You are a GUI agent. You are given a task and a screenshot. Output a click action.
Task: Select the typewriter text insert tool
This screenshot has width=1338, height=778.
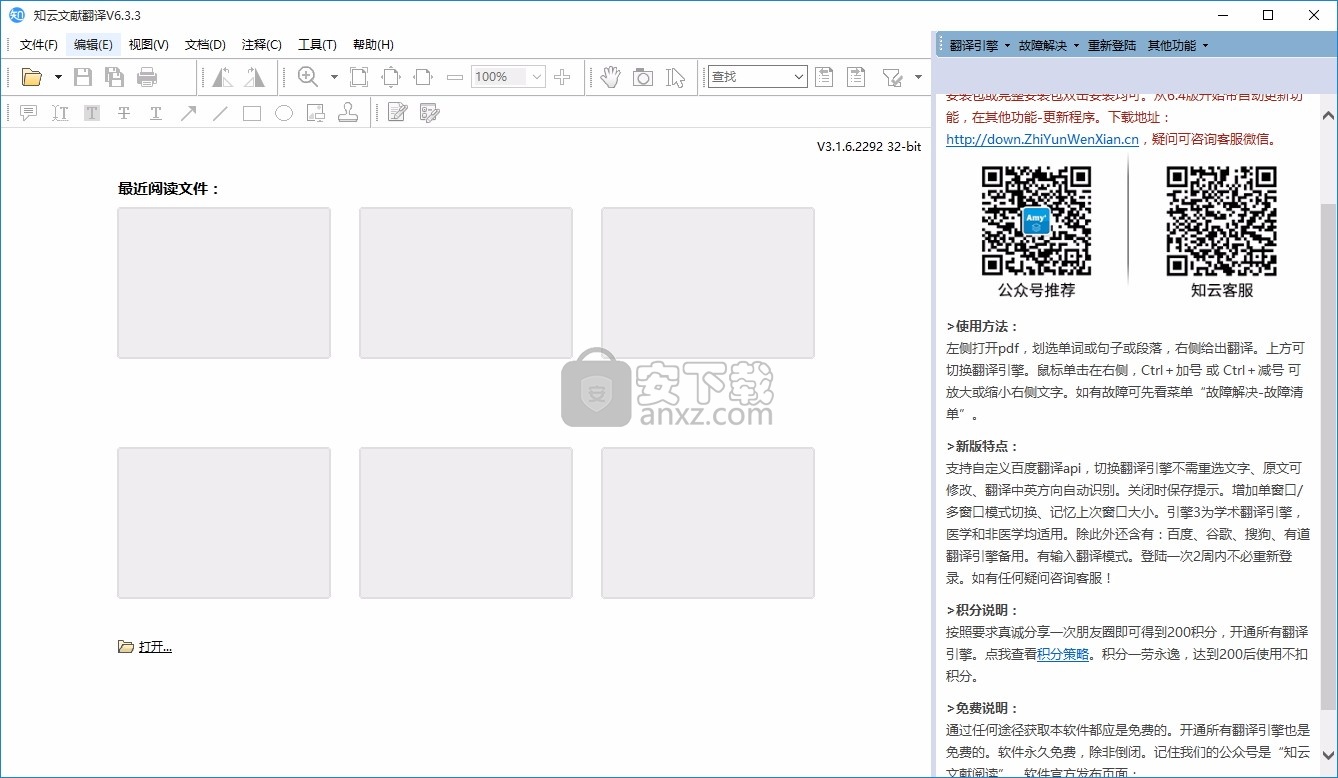click(60, 113)
